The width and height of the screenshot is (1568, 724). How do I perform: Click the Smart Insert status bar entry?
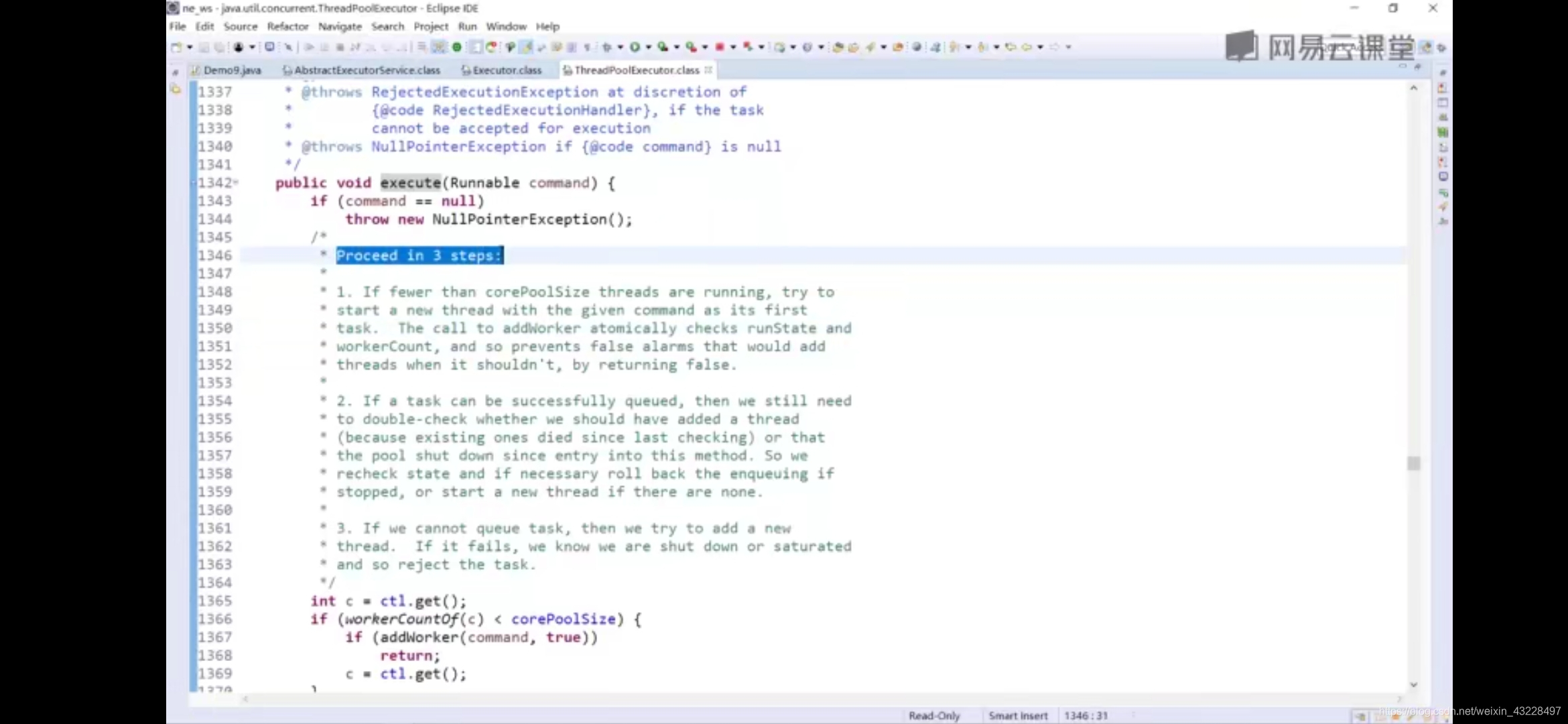pos(1018,715)
